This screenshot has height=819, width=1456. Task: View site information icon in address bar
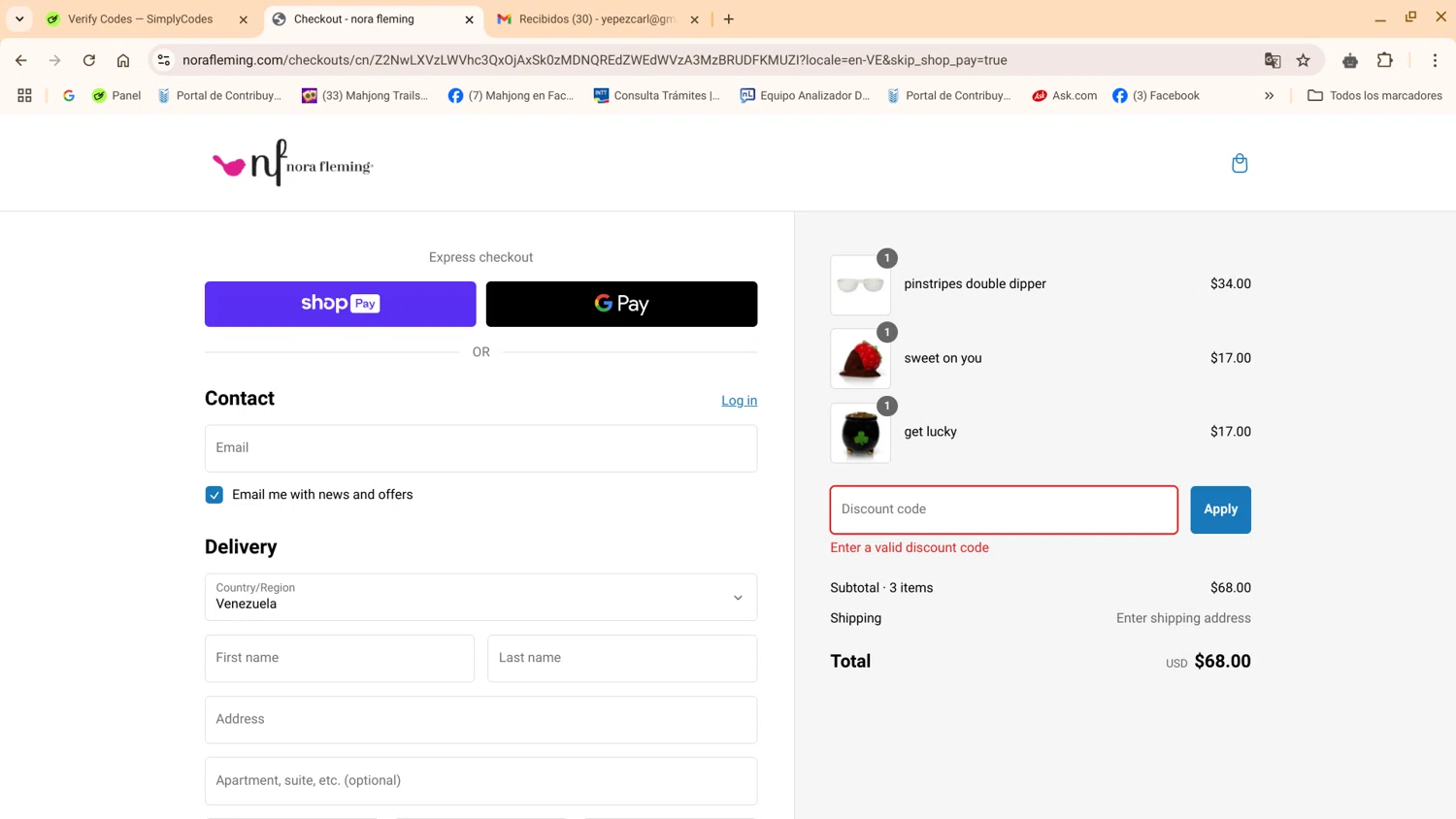(164, 60)
